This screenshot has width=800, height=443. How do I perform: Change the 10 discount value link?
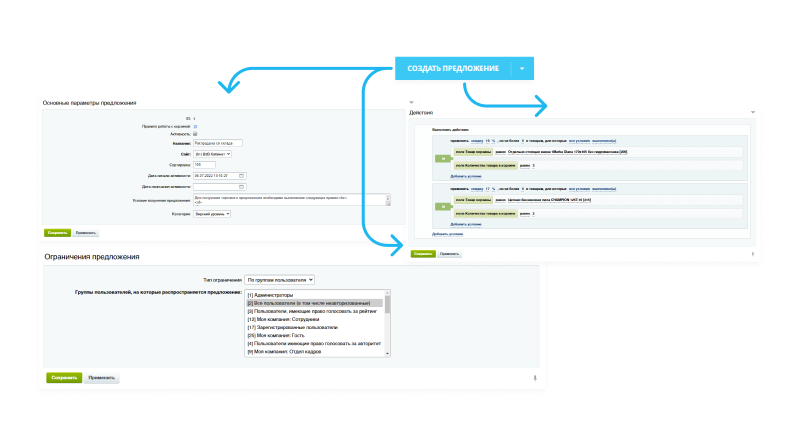click(x=488, y=141)
